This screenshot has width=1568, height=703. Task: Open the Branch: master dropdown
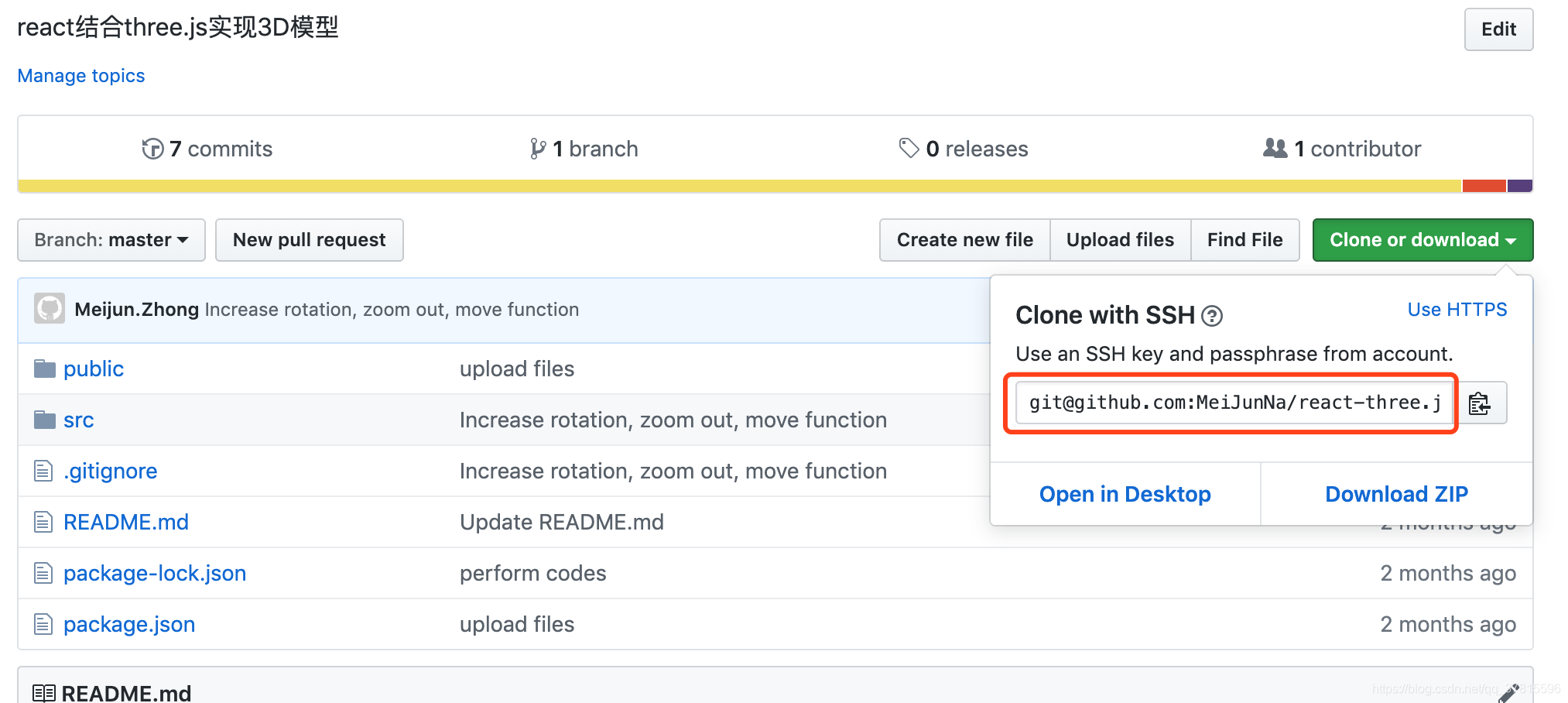[x=111, y=240]
